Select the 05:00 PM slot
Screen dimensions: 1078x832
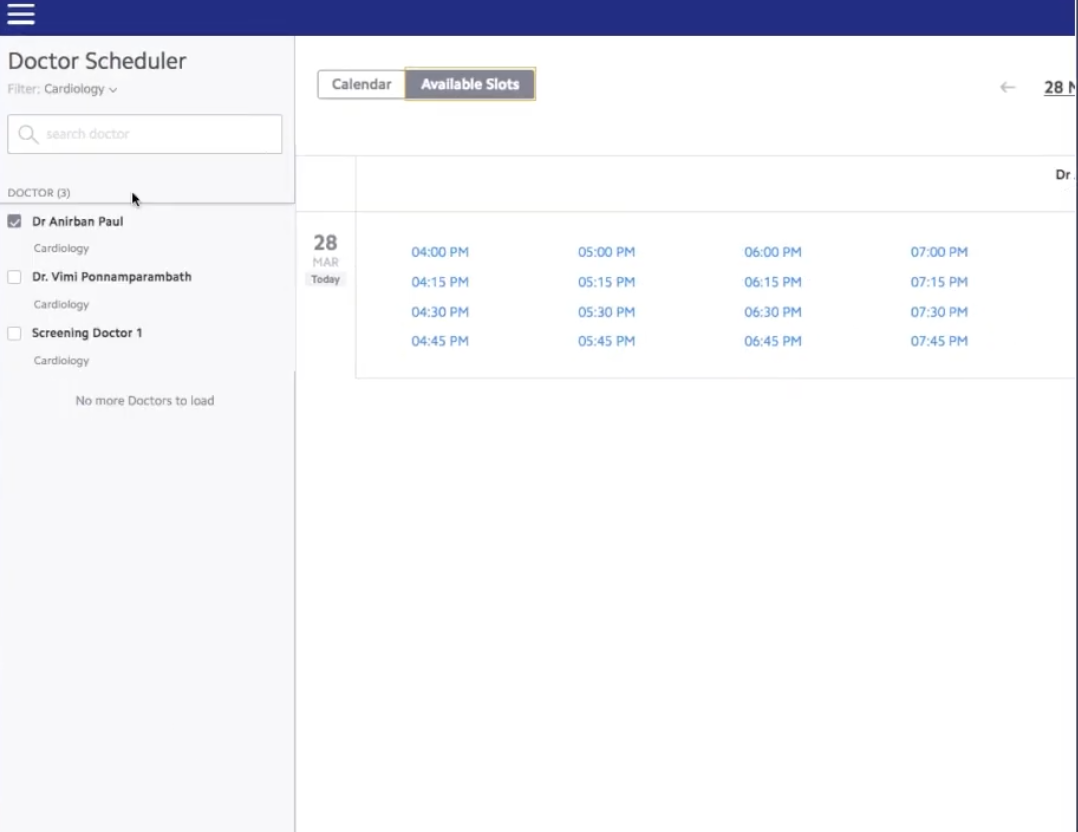[x=606, y=252]
